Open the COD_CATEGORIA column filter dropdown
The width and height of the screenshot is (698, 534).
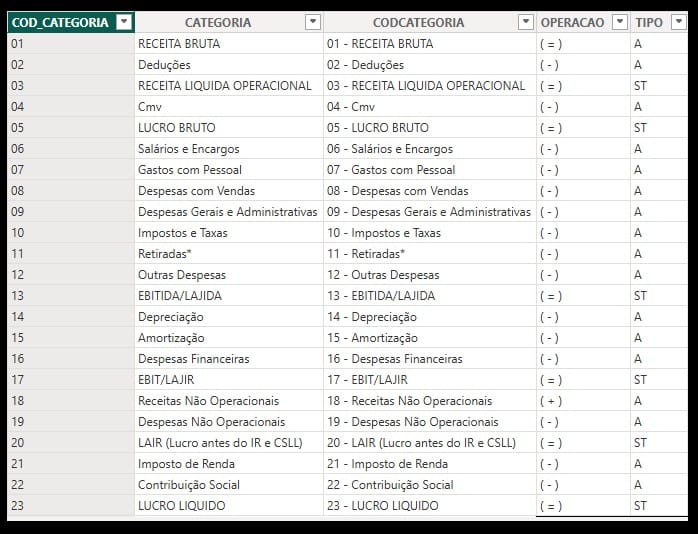coord(123,22)
